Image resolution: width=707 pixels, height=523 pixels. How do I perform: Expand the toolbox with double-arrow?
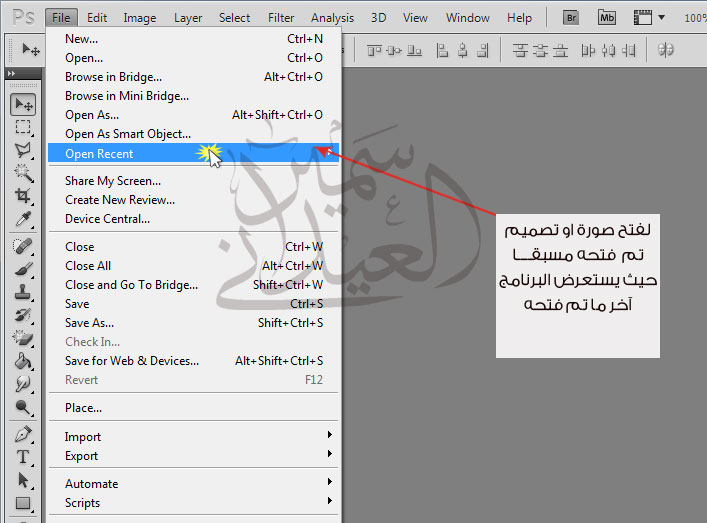coord(11,73)
